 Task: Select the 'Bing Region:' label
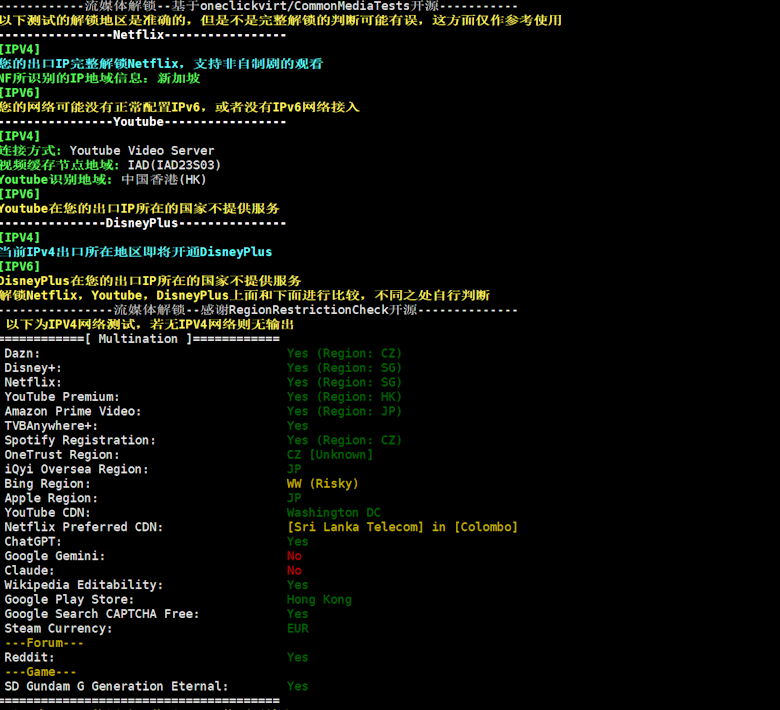[47, 483]
